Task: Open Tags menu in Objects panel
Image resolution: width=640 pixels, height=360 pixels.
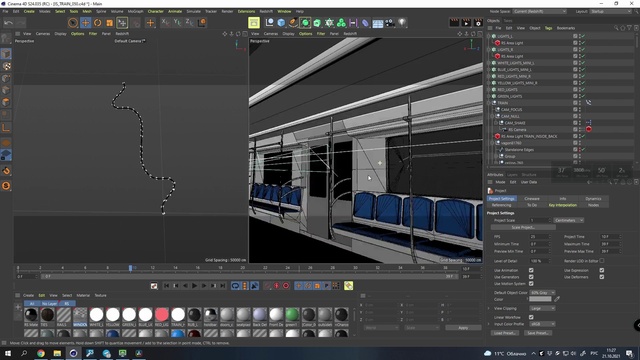Action: coord(548,28)
